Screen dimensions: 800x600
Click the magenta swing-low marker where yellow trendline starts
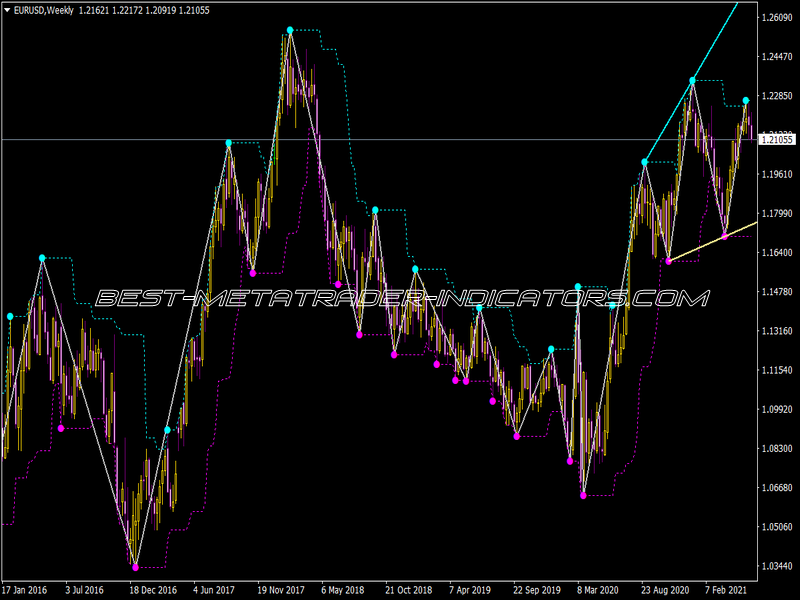pos(668,261)
